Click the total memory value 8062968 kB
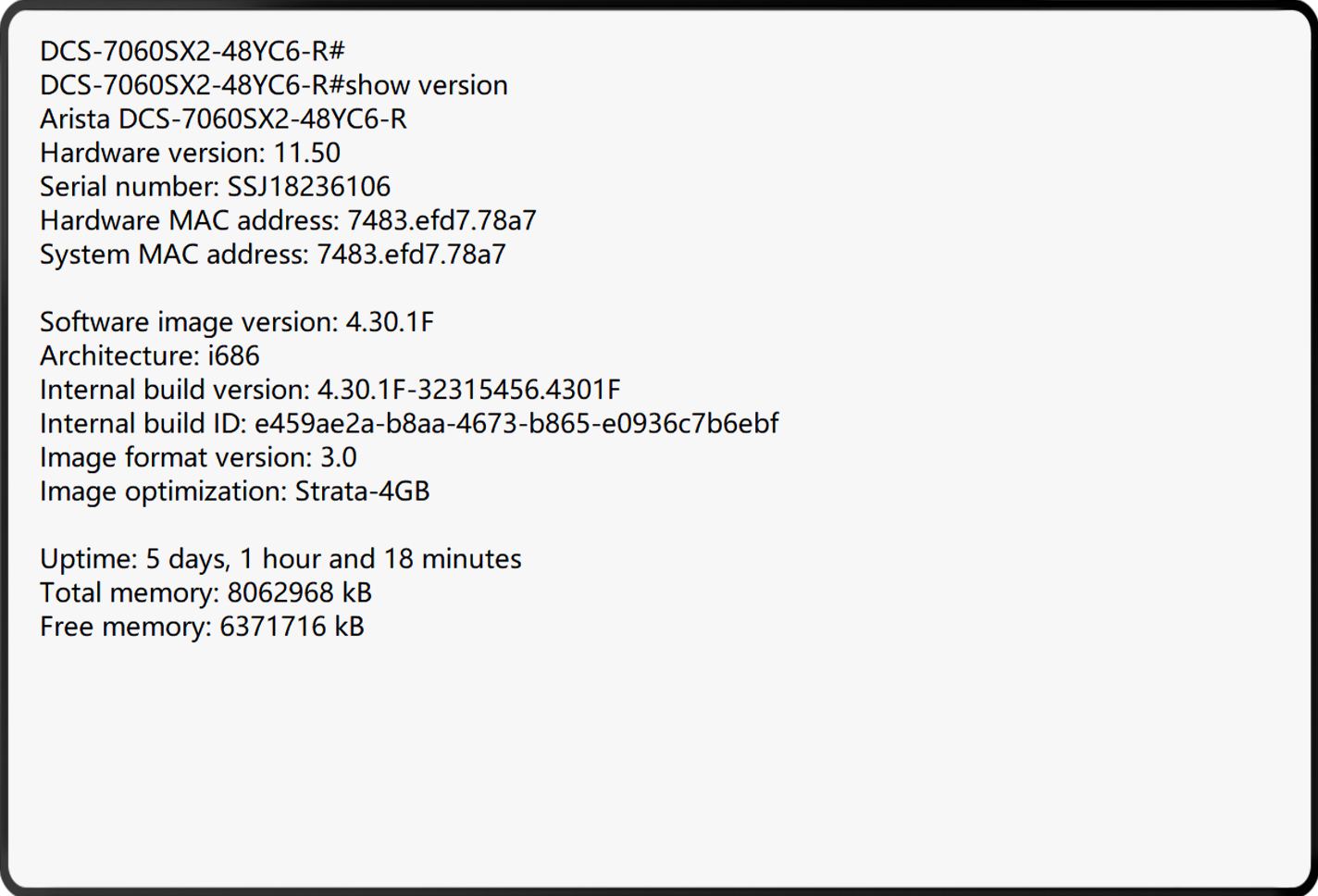Screen dimensions: 1318x896 pos(299,593)
